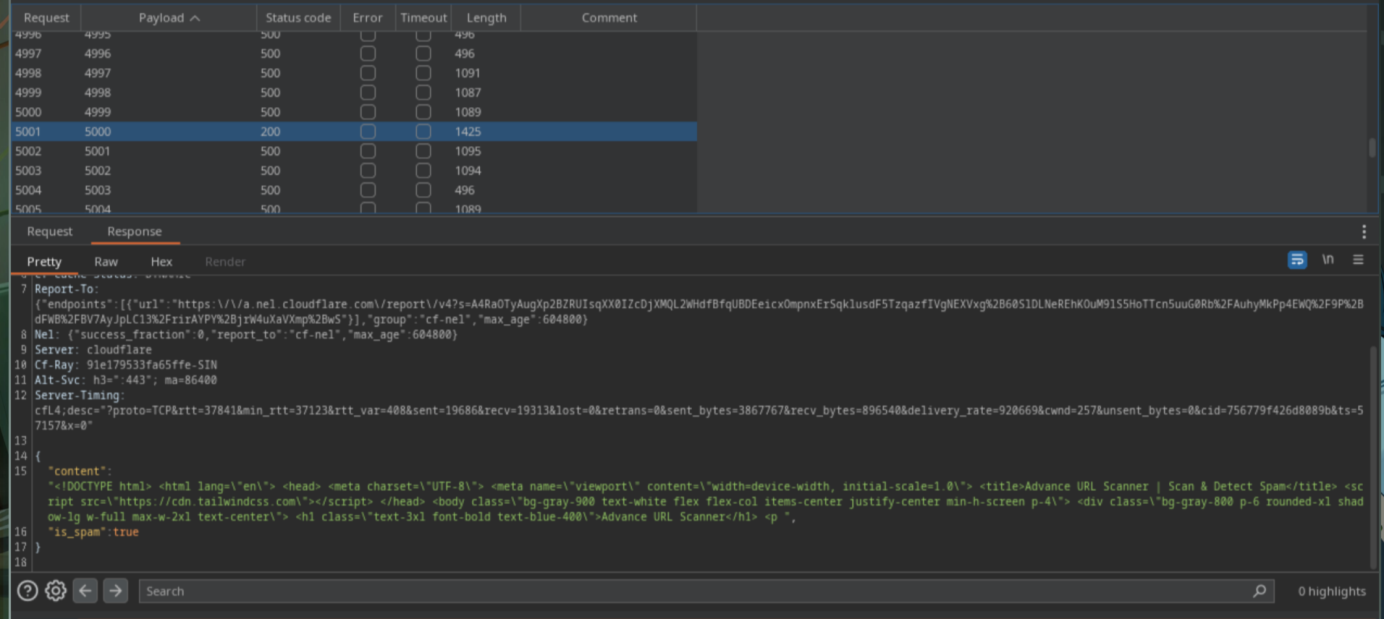Switch to the Response tab

tap(134, 231)
